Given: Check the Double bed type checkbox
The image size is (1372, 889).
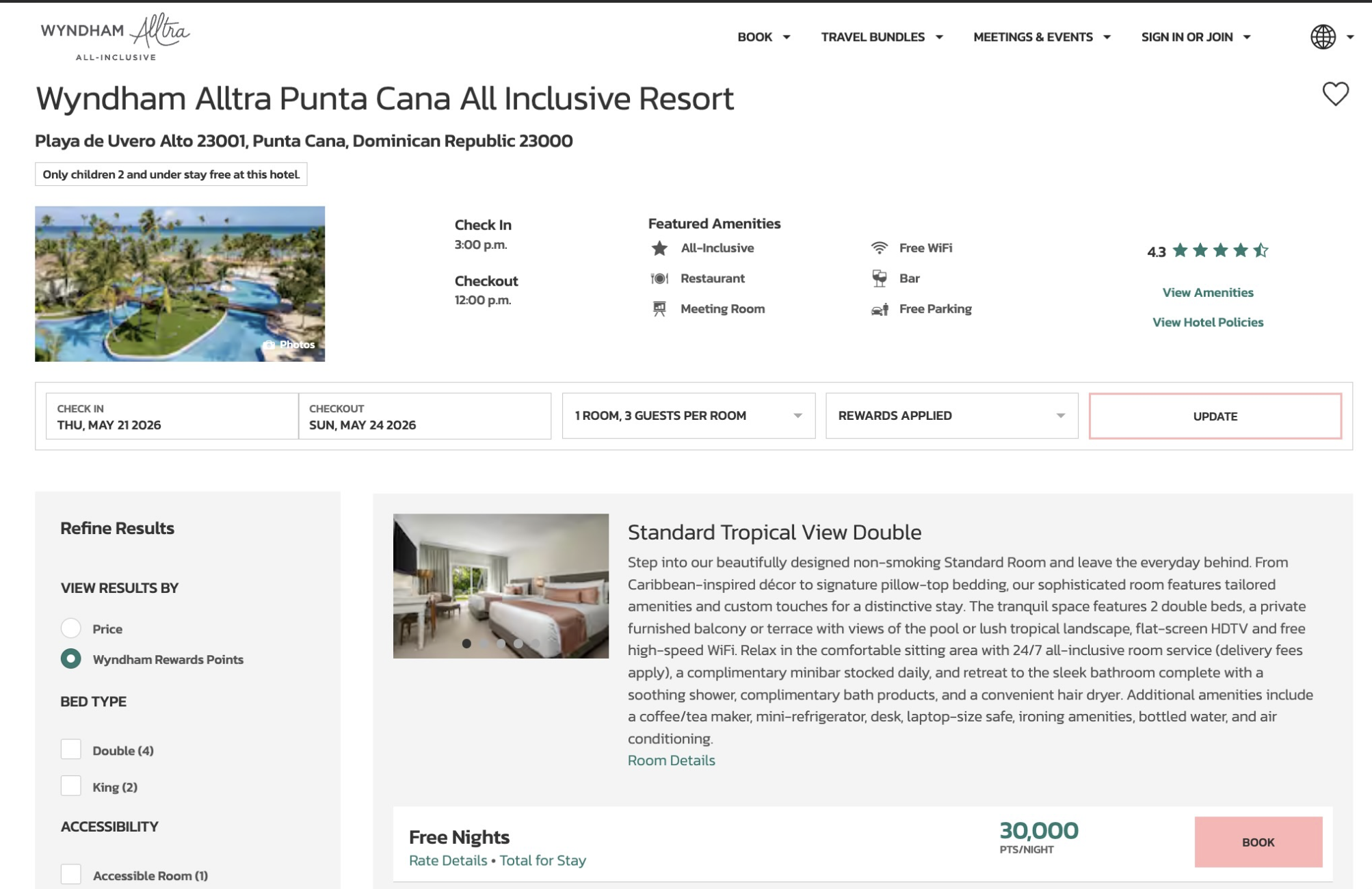Looking at the screenshot, I should 71,750.
